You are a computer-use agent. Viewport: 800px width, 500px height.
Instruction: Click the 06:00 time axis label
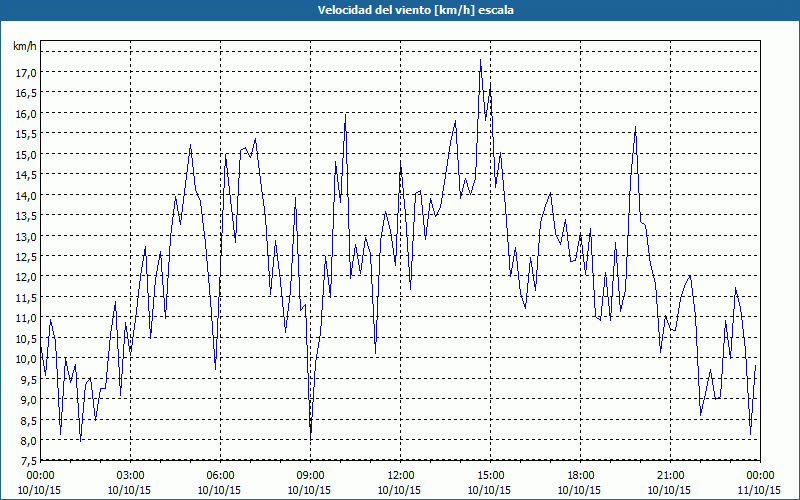coord(220,476)
